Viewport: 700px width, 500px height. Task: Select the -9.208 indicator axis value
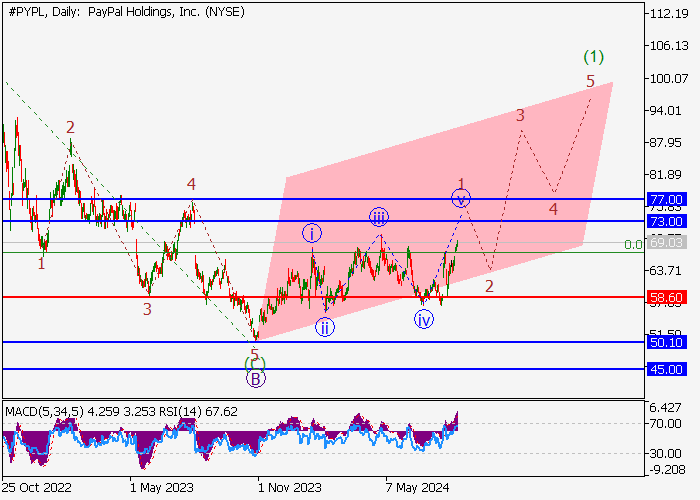(x=667, y=469)
